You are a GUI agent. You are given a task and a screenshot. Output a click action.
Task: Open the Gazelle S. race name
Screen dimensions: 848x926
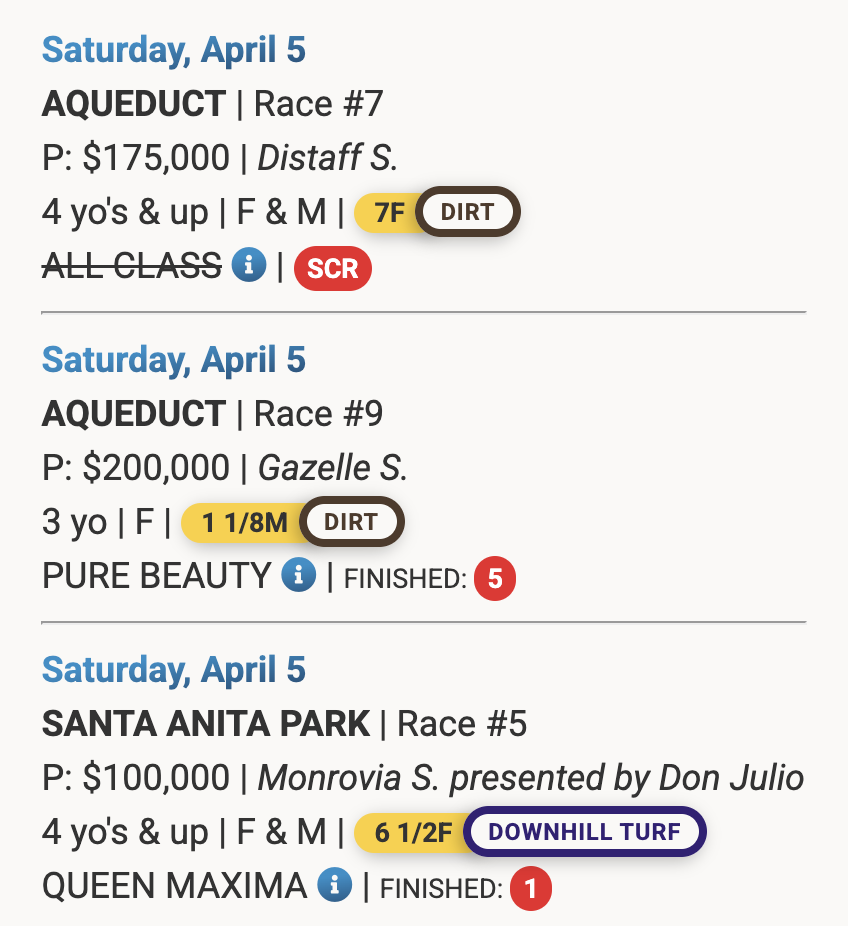tap(333, 467)
